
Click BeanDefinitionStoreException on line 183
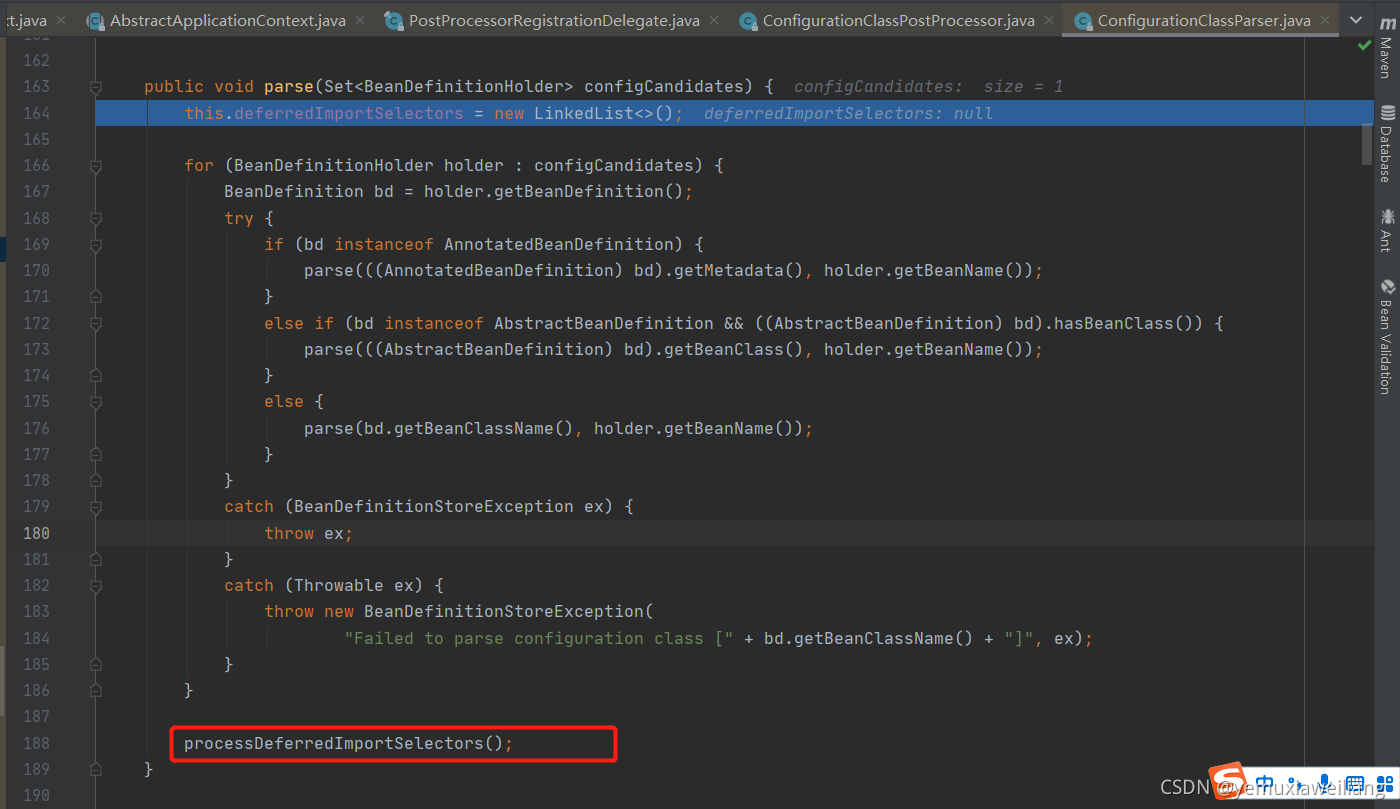point(504,611)
